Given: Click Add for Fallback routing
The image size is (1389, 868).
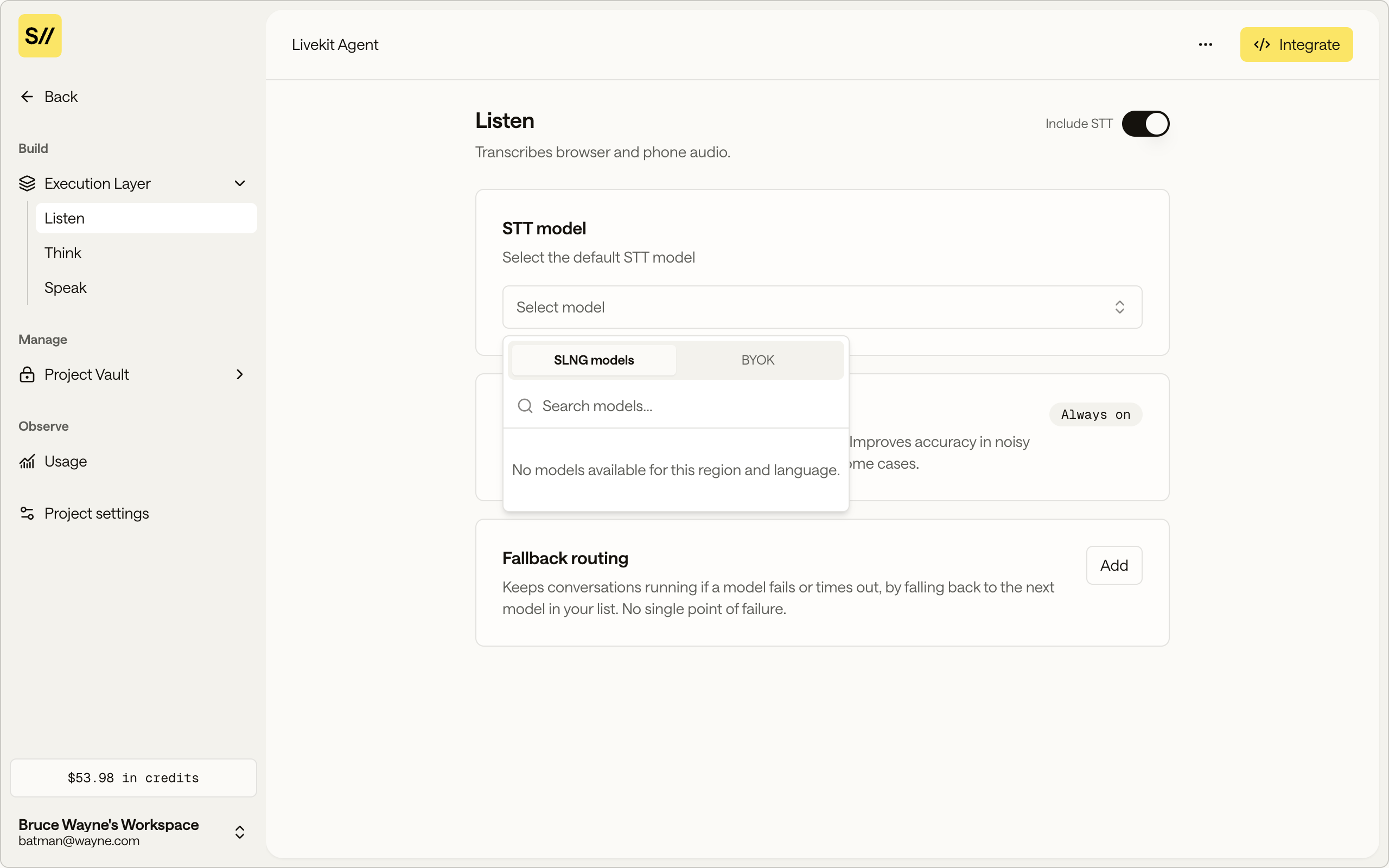Looking at the screenshot, I should [x=1113, y=565].
